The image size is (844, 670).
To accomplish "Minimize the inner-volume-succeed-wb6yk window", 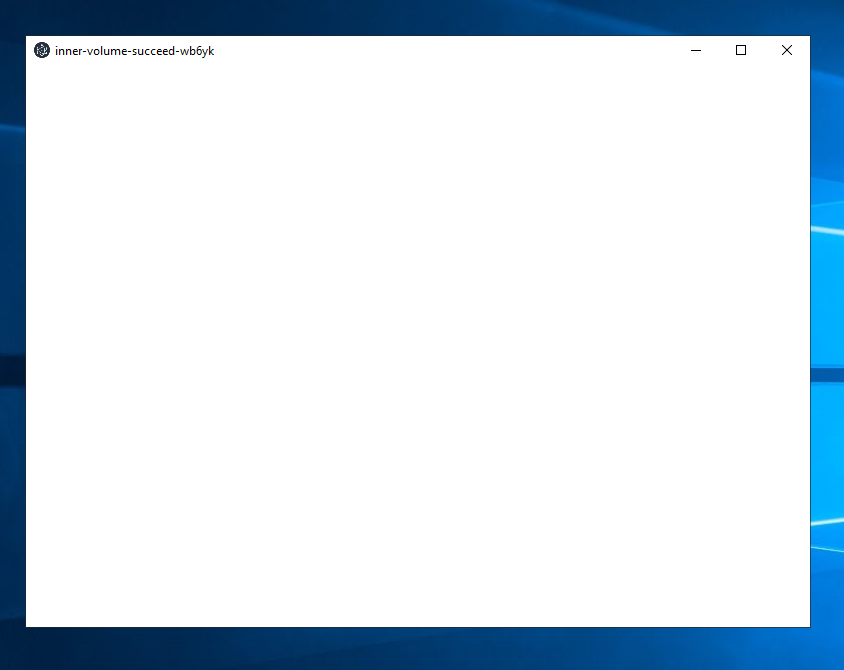I will (x=695, y=51).
